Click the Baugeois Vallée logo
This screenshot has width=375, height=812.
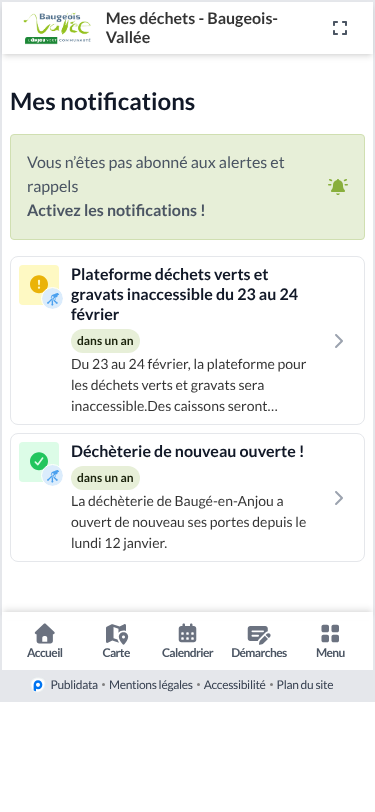(57, 28)
